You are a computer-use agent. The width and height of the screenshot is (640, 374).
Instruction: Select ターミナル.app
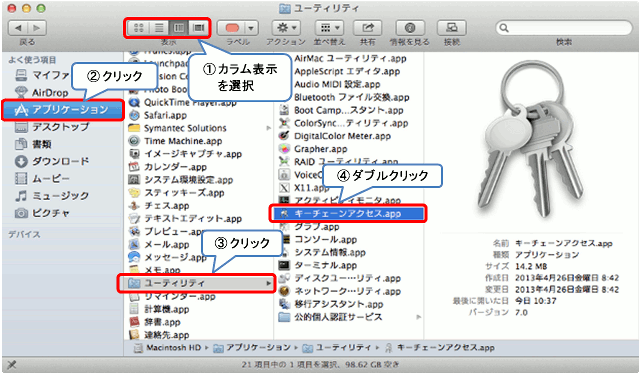tap(318, 265)
